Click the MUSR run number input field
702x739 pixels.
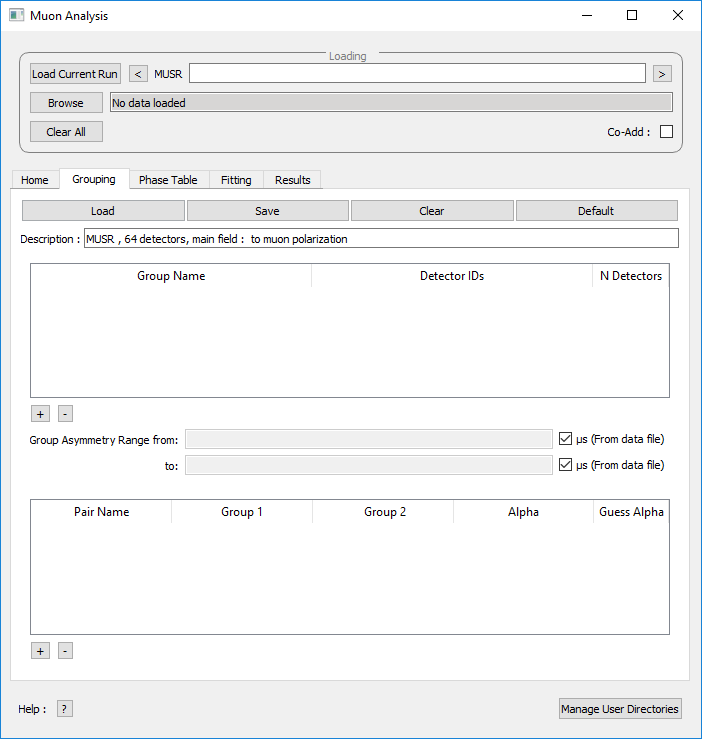417,74
